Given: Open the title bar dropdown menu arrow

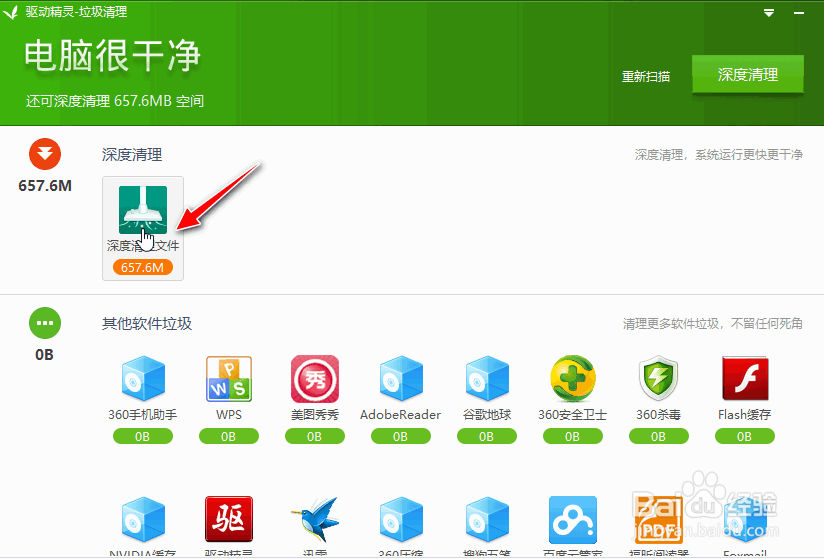Looking at the screenshot, I should click(769, 13).
